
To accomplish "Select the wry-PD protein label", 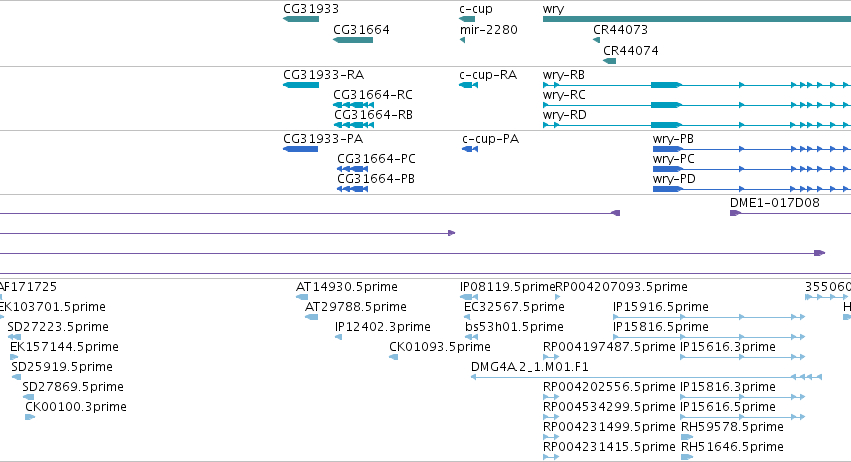I will click(674, 179).
